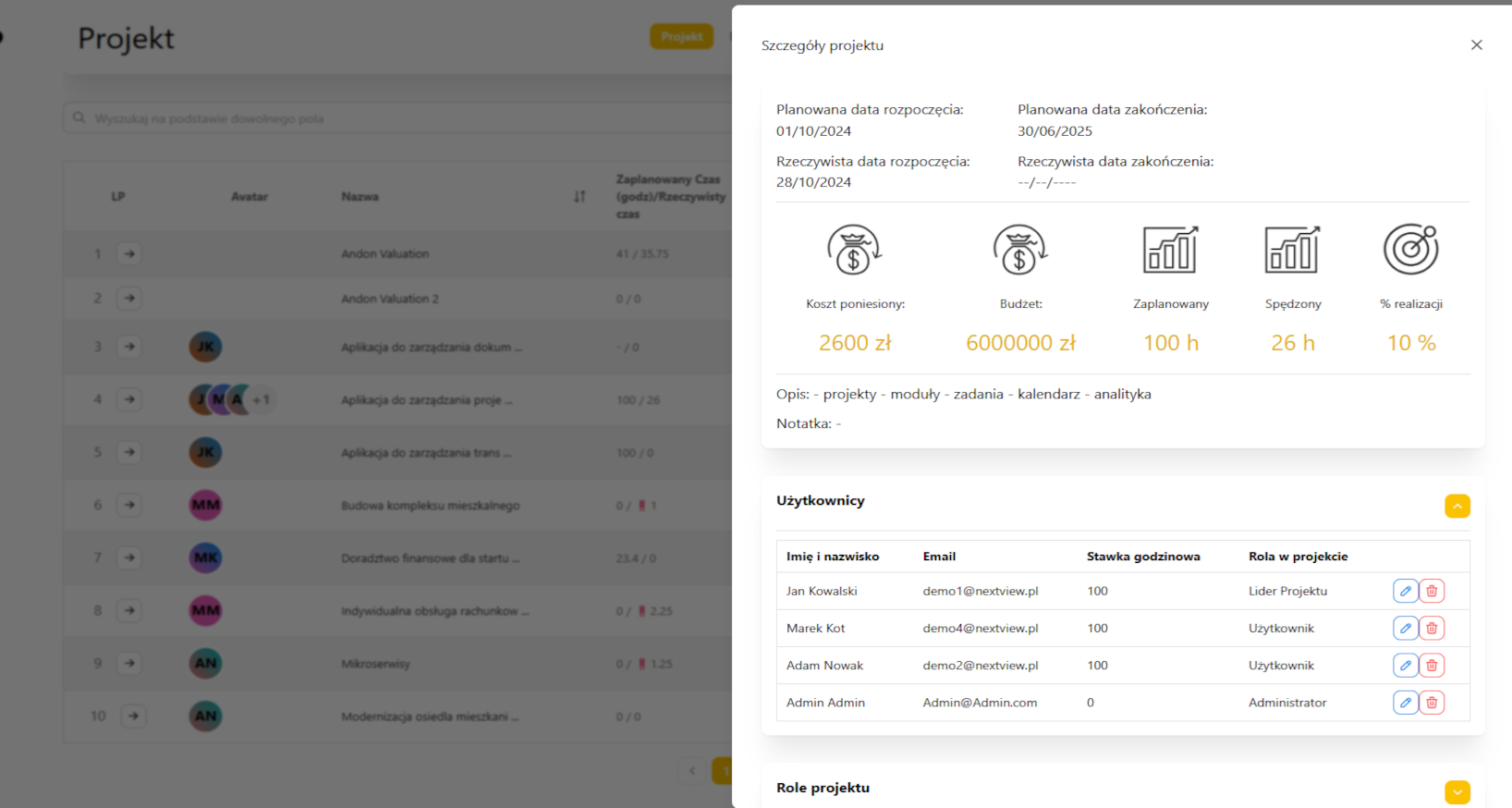Collapse the Użytkownicy section
Viewport: 1512px width, 808px height.
coord(1457,506)
